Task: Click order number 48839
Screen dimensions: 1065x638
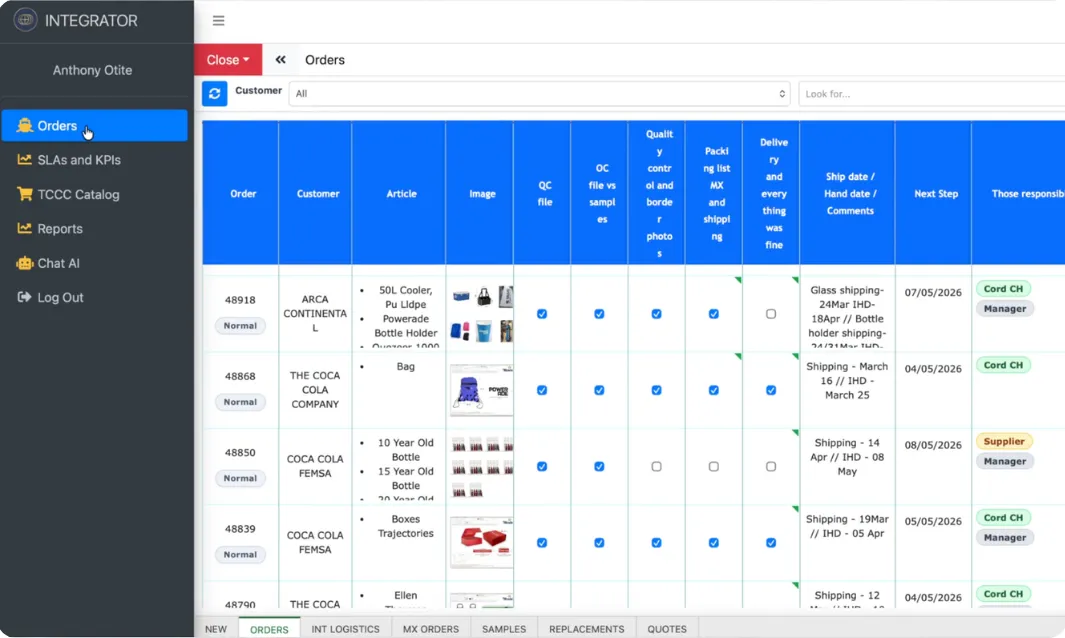Action: (240, 529)
